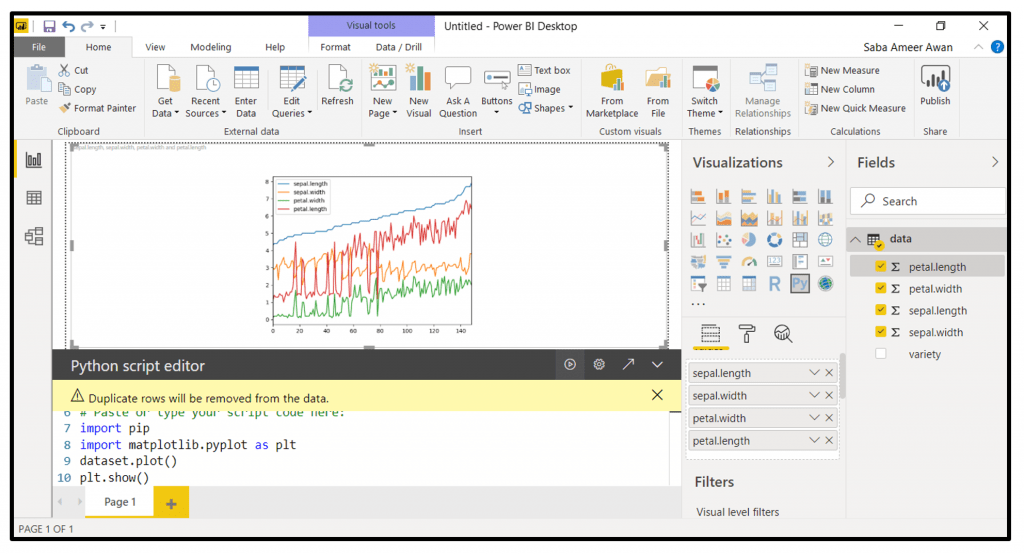Image resolution: width=1024 pixels, height=554 pixels.
Task: Select the R script visual icon
Action: [x=775, y=284]
